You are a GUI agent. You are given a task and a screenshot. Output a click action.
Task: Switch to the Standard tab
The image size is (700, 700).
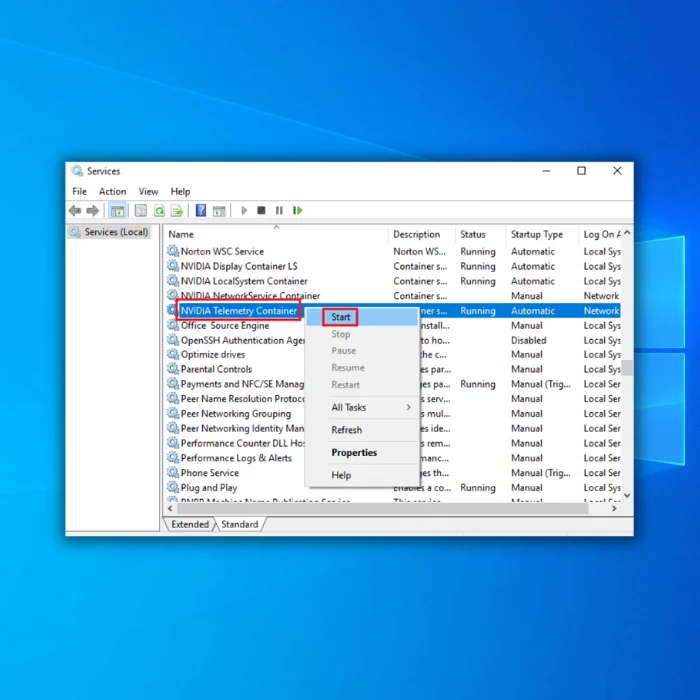240,524
